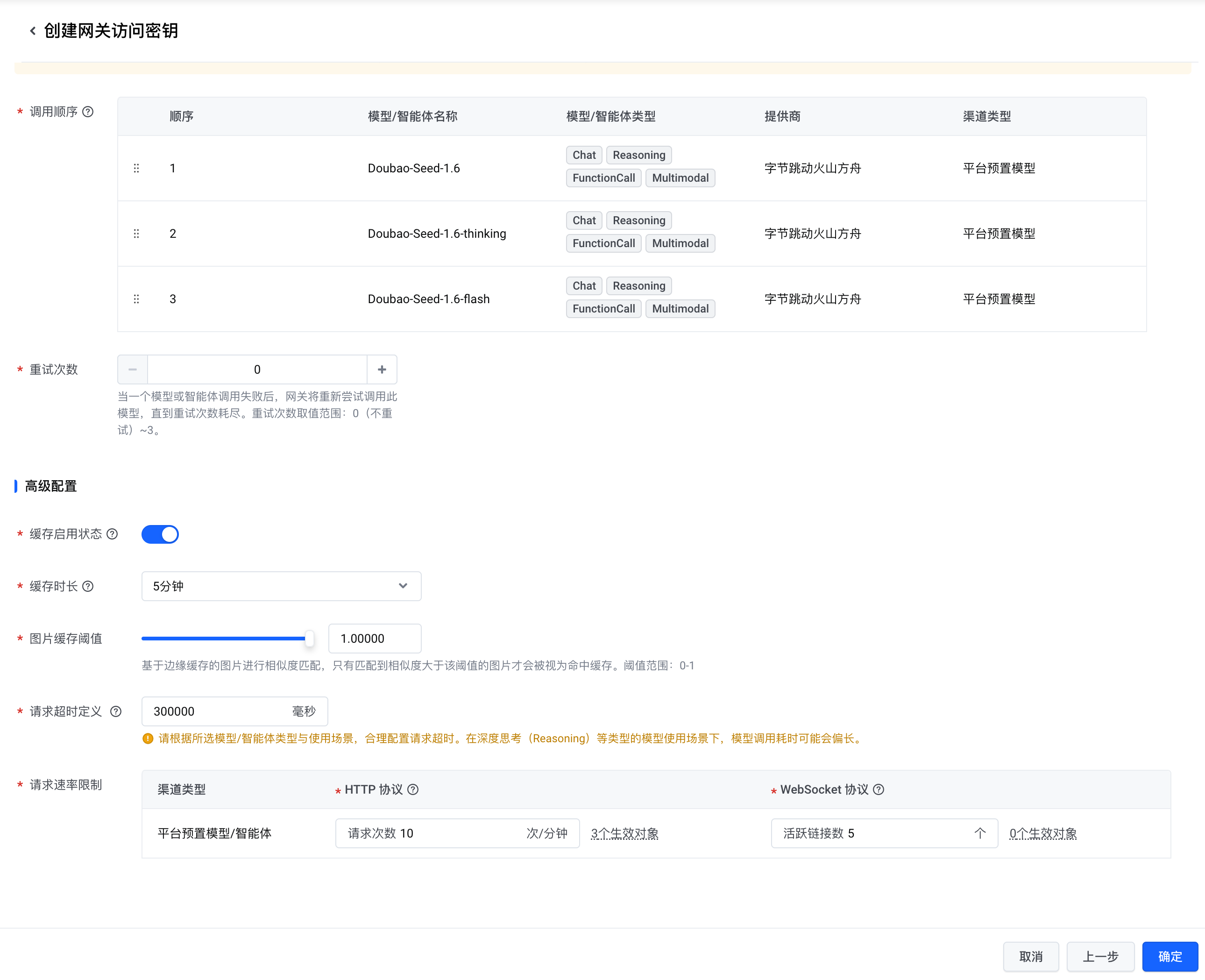Toggle the 缓存启用状态 switch off
The height and width of the screenshot is (980, 1205).
point(160,534)
